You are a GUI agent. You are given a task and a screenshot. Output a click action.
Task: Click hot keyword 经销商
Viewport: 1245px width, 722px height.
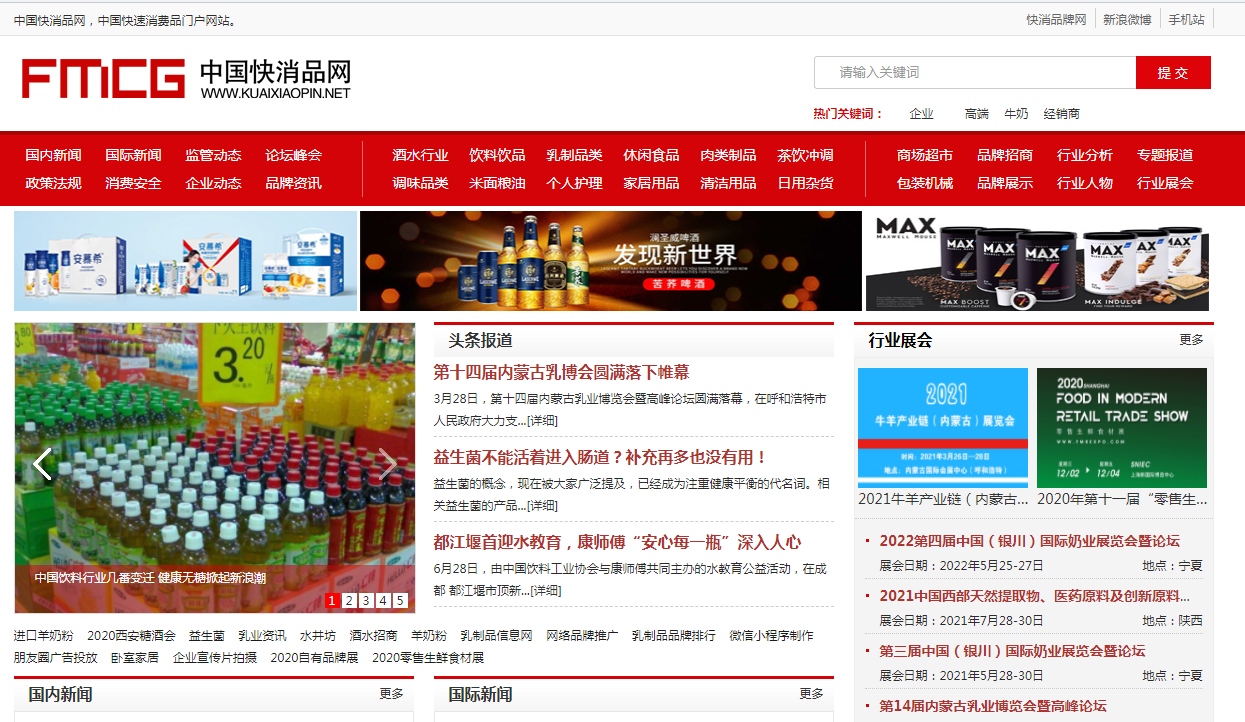click(1062, 114)
